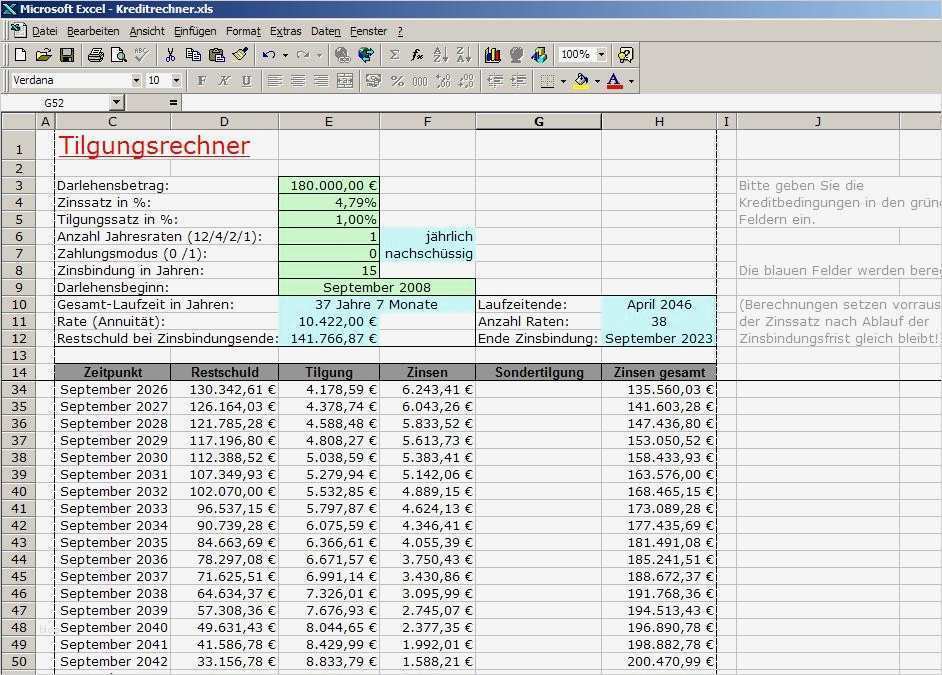
Task: Sort the data ascending
Action: coord(438,55)
